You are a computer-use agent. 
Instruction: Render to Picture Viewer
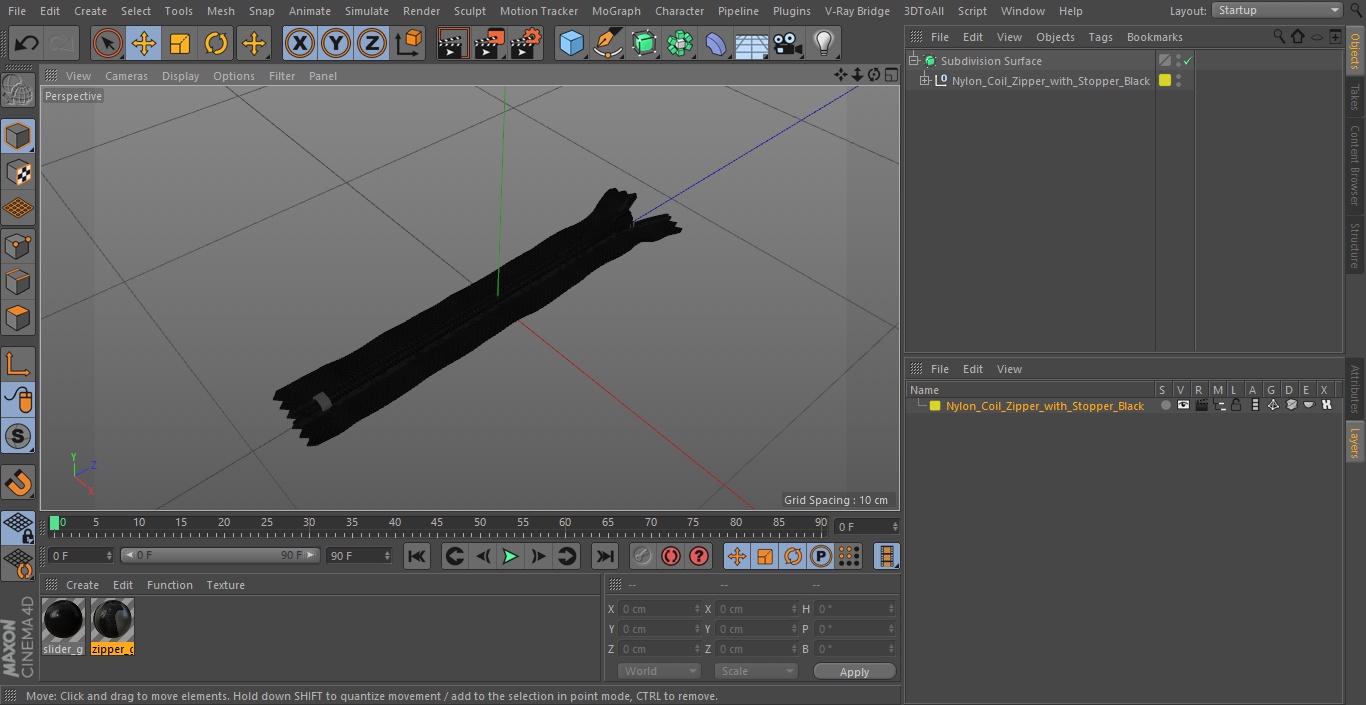(489, 43)
